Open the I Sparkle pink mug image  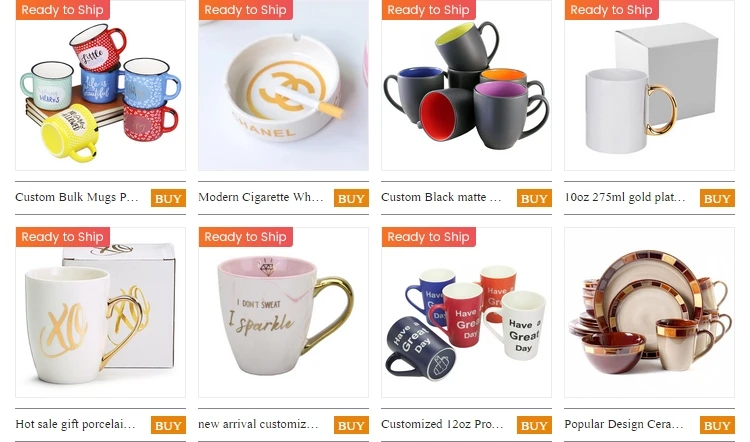click(x=284, y=312)
